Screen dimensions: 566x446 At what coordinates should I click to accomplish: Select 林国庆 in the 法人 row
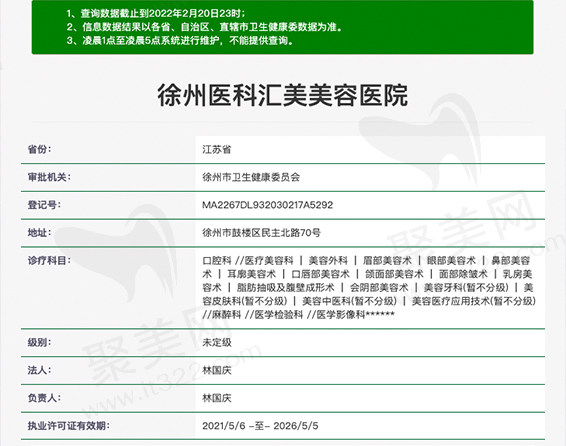click(217, 370)
